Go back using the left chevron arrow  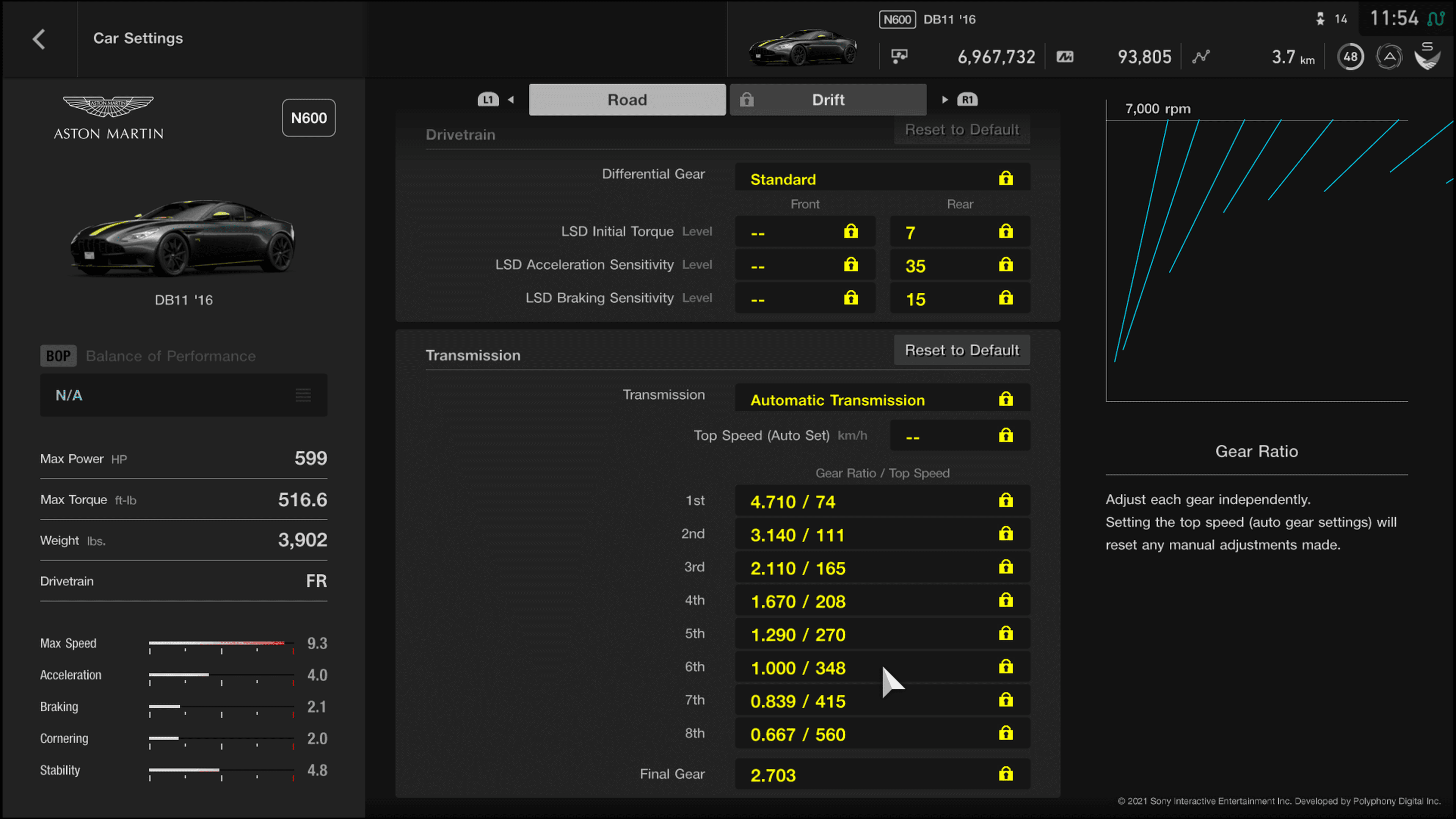click(38, 39)
